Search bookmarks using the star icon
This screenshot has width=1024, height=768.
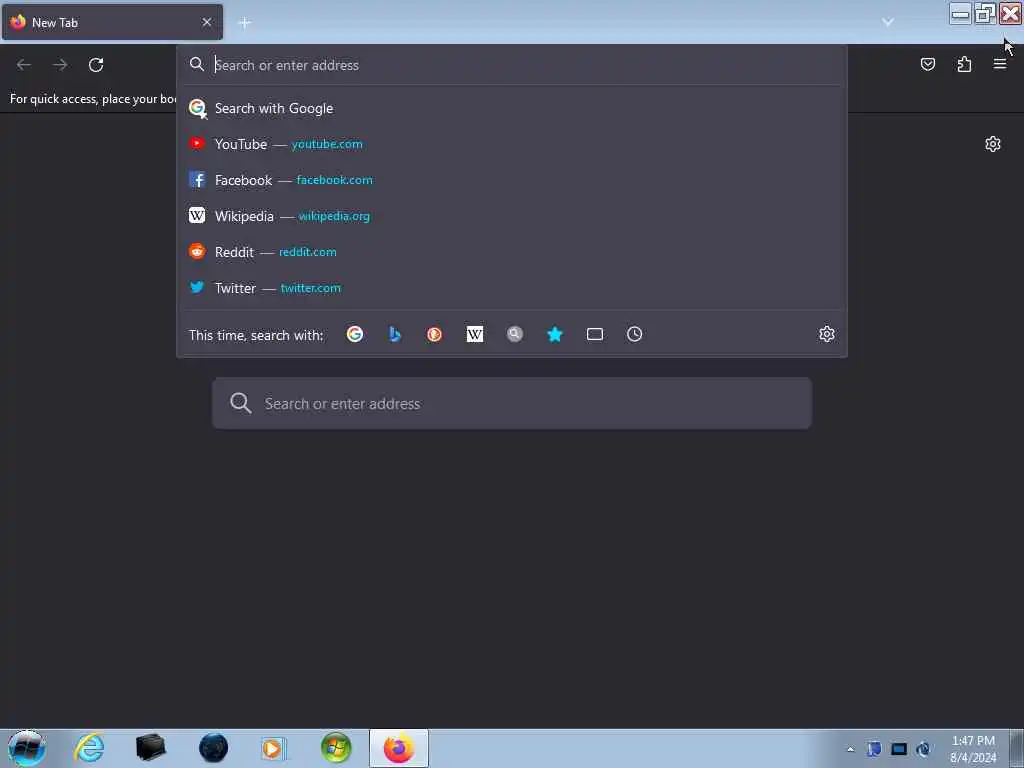pyautogui.click(x=554, y=334)
